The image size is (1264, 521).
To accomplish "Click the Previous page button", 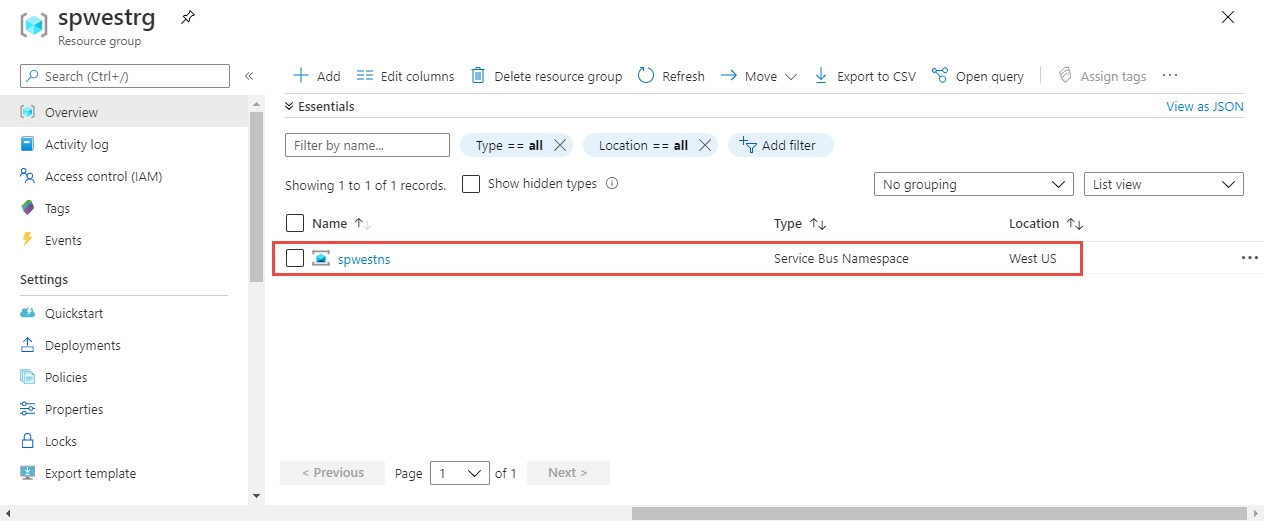I will pos(333,473).
